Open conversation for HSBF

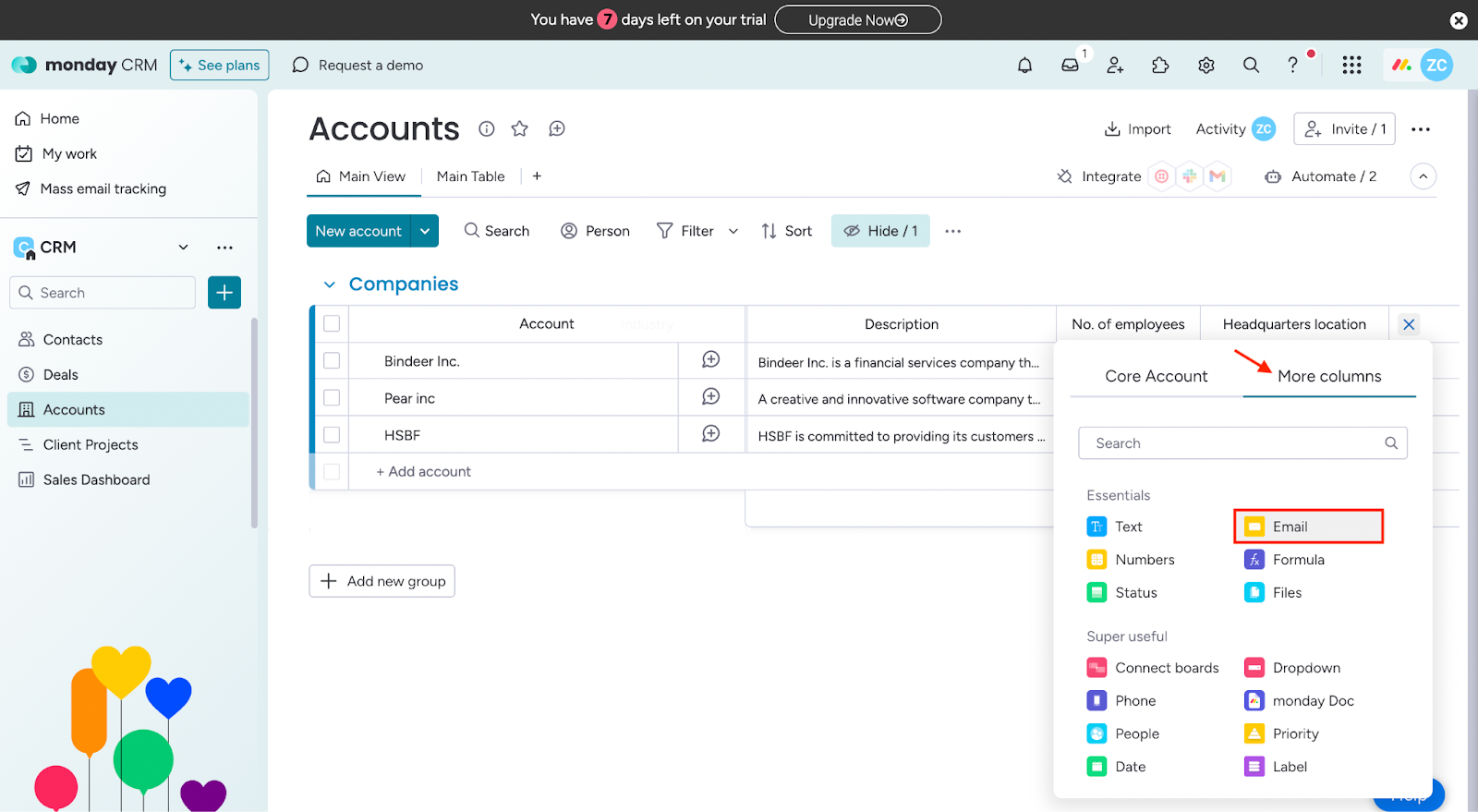click(x=710, y=433)
